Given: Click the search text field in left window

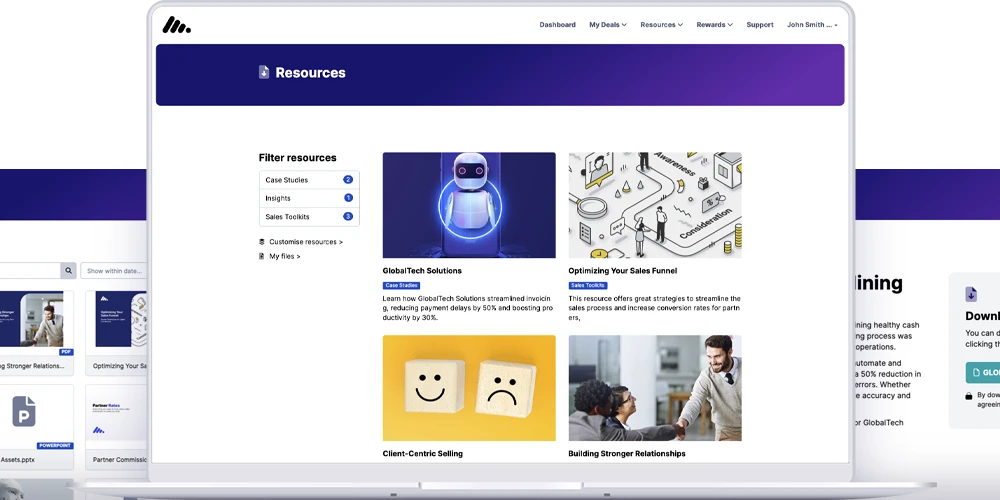Looking at the screenshot, I should pos(30,270).
